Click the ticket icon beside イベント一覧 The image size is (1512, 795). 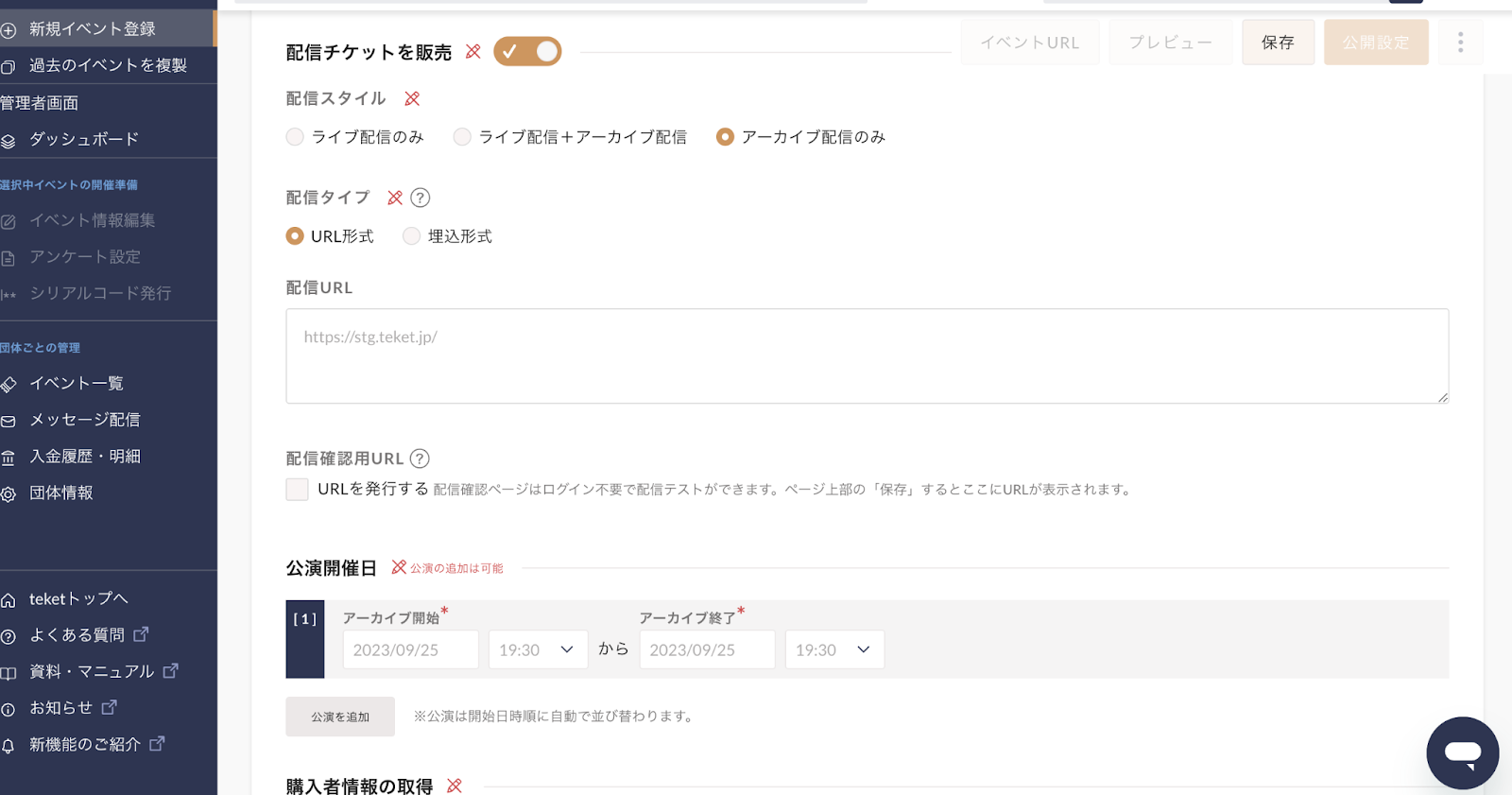pyautogui.click(x=9, y=385)
